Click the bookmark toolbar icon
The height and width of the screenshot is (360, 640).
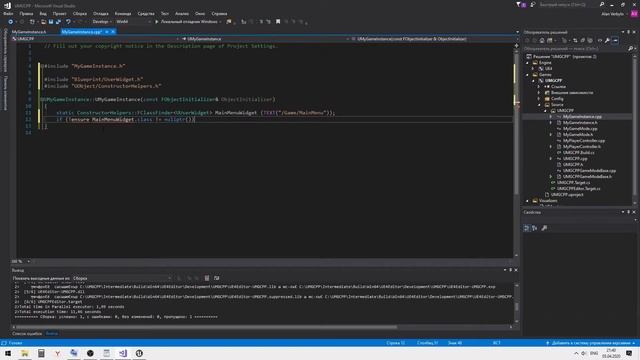tap(278, 22)
